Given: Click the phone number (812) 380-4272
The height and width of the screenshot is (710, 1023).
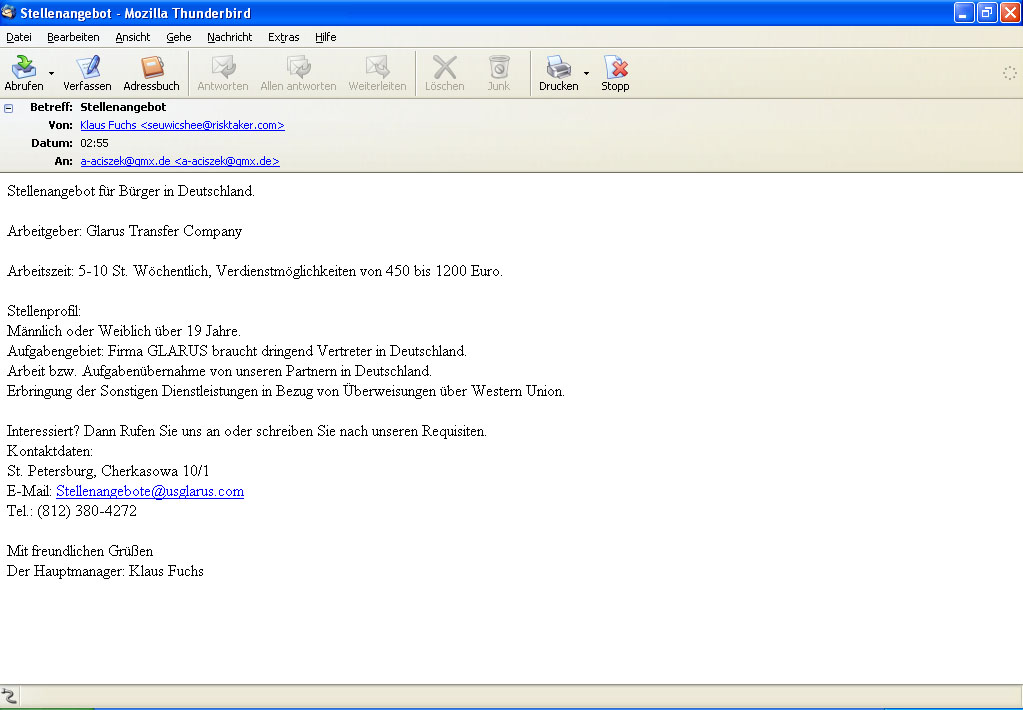Looking at the screenshot, I should point(87,511).
